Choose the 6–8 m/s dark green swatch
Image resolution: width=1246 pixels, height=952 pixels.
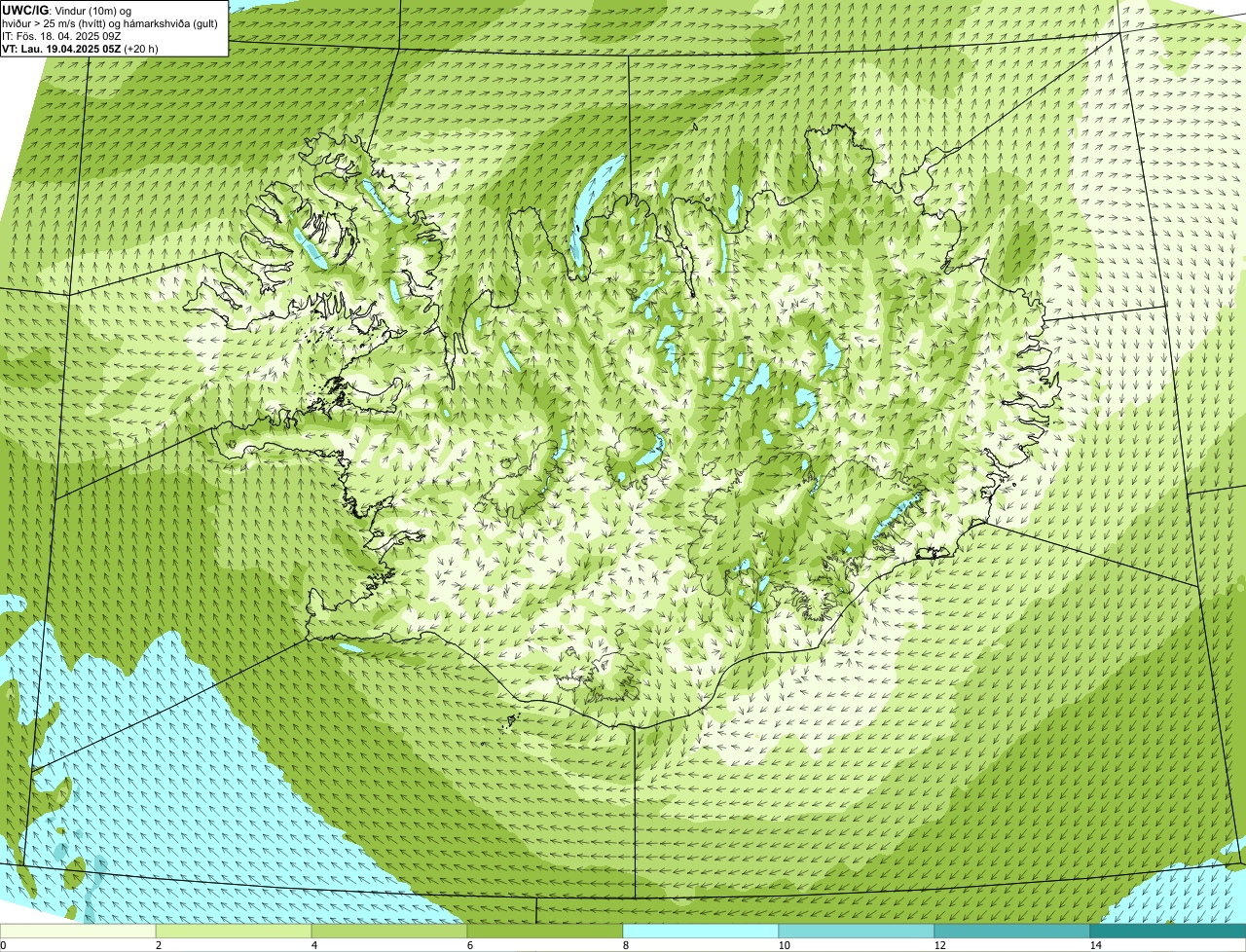tap(545, 931)
